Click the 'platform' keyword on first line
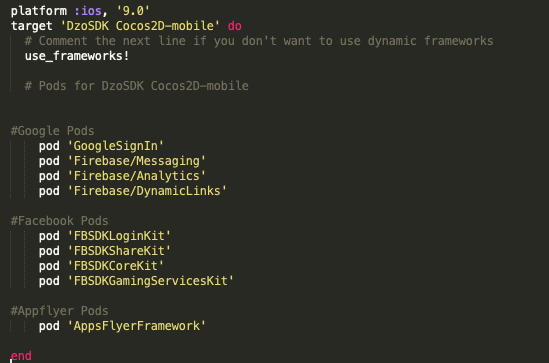 tap(39, 11)
